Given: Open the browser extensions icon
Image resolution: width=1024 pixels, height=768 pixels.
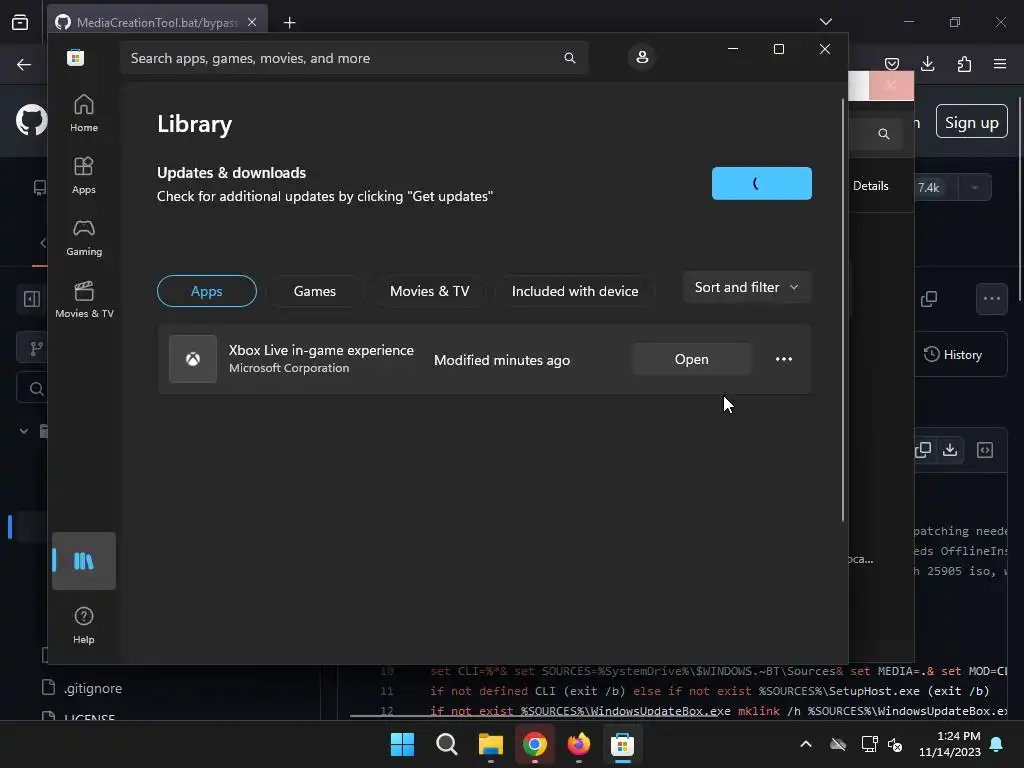Looking at the screenshot, I should pos(964,64).
